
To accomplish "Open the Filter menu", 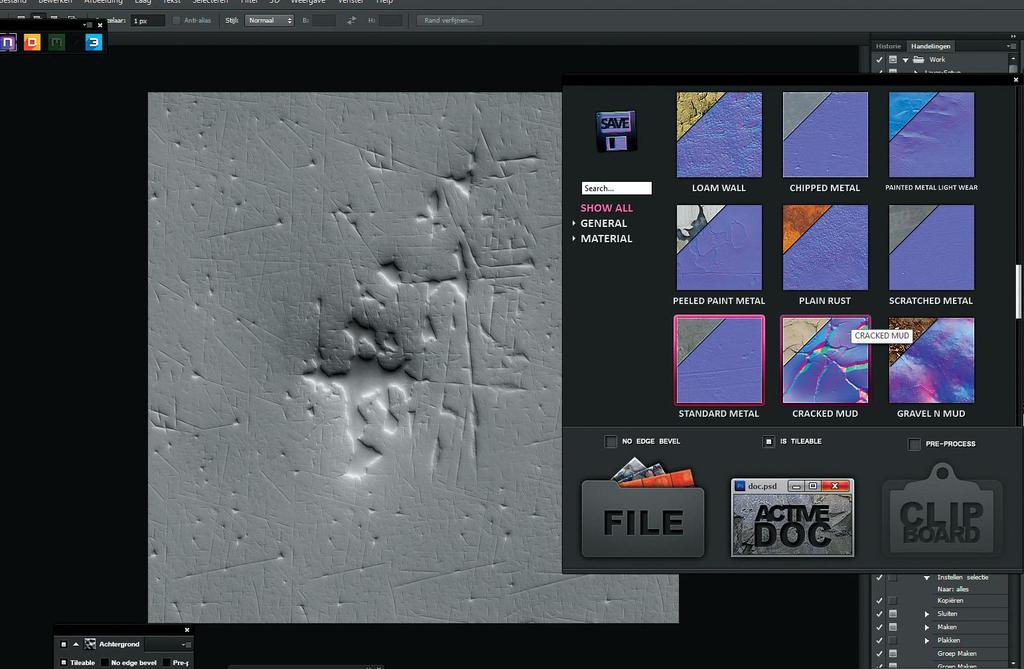I will tap(249, 2).
